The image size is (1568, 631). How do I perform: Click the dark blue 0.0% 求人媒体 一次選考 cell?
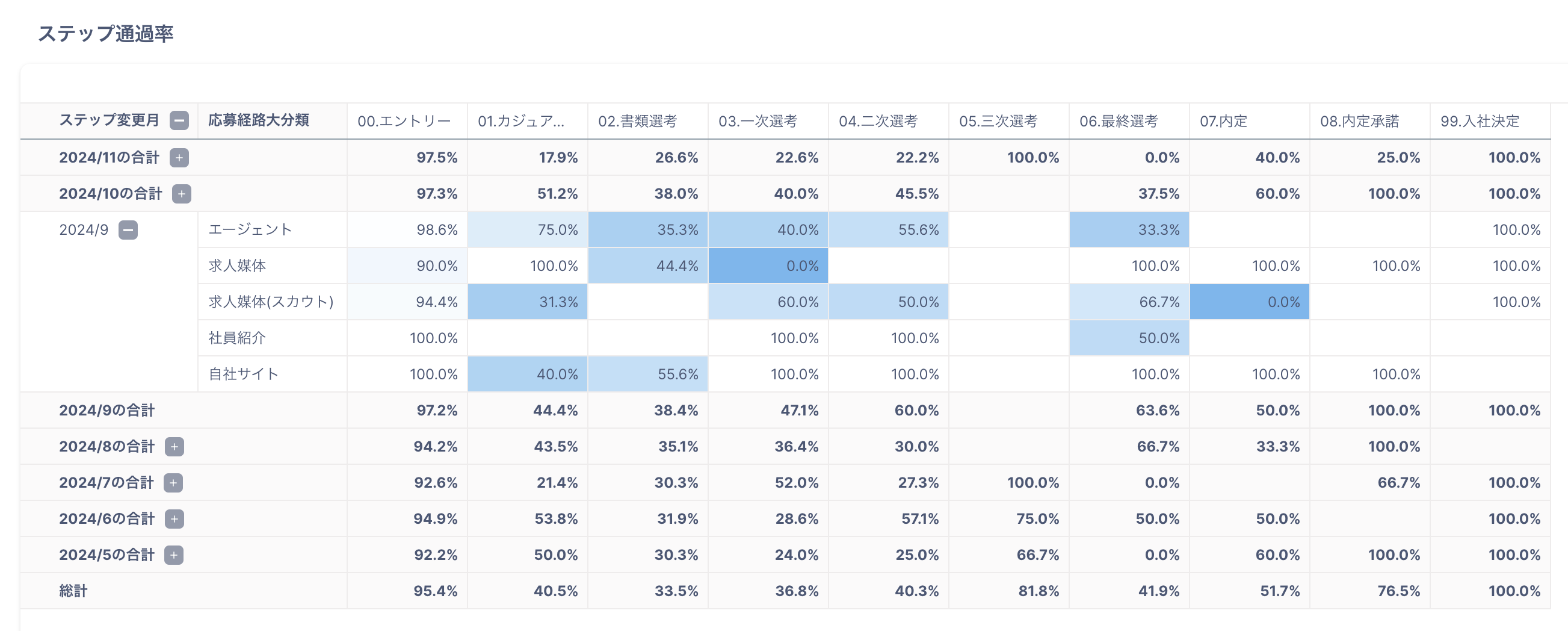coord(768,266)
